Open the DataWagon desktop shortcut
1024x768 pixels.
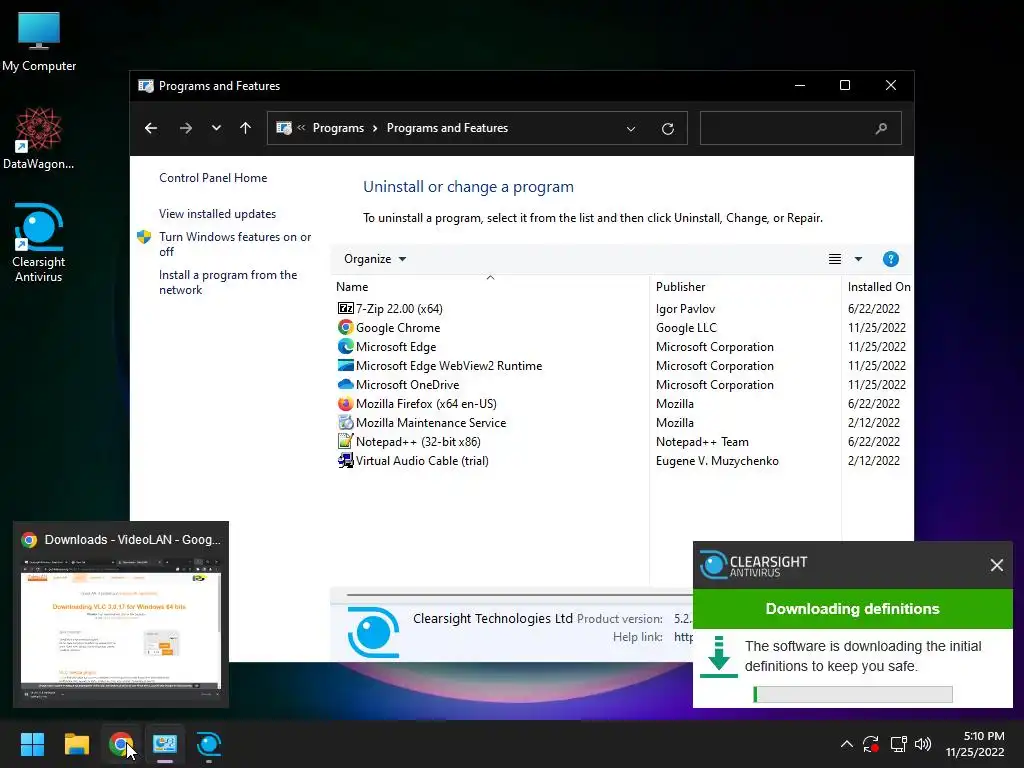[x=39, y=138]
